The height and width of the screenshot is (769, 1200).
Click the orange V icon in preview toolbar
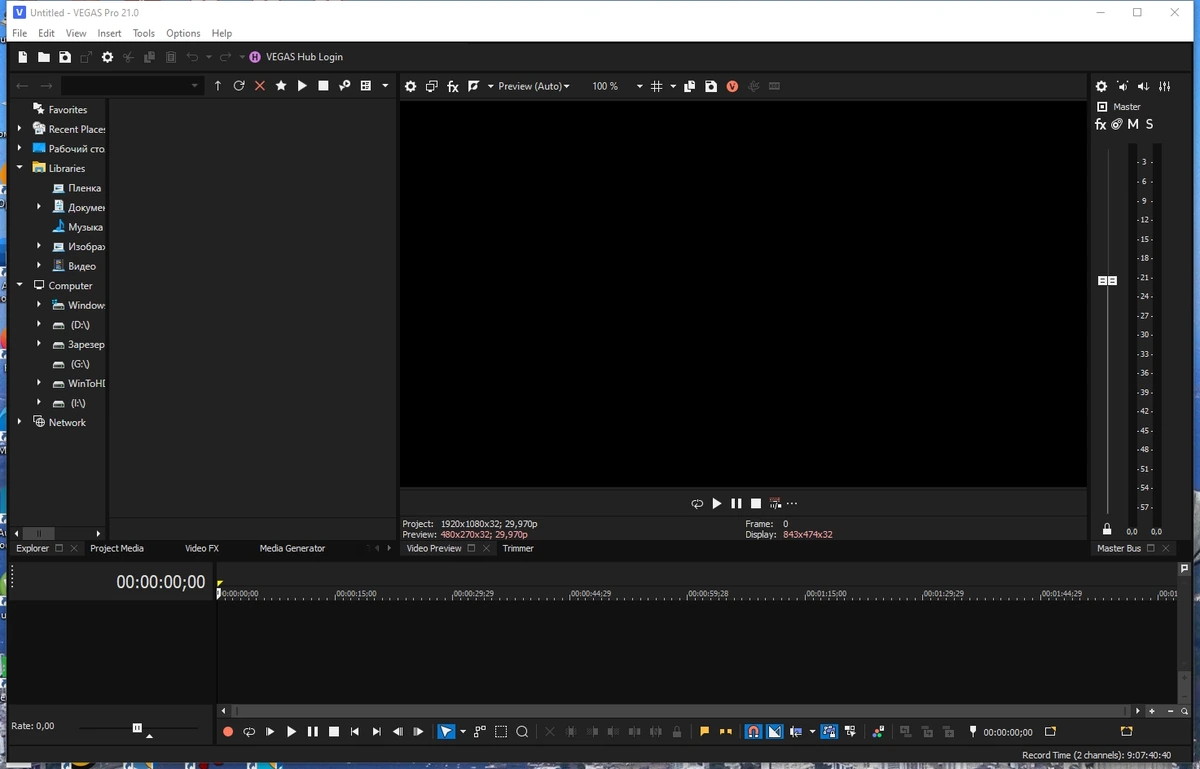[x=732, y=87]
